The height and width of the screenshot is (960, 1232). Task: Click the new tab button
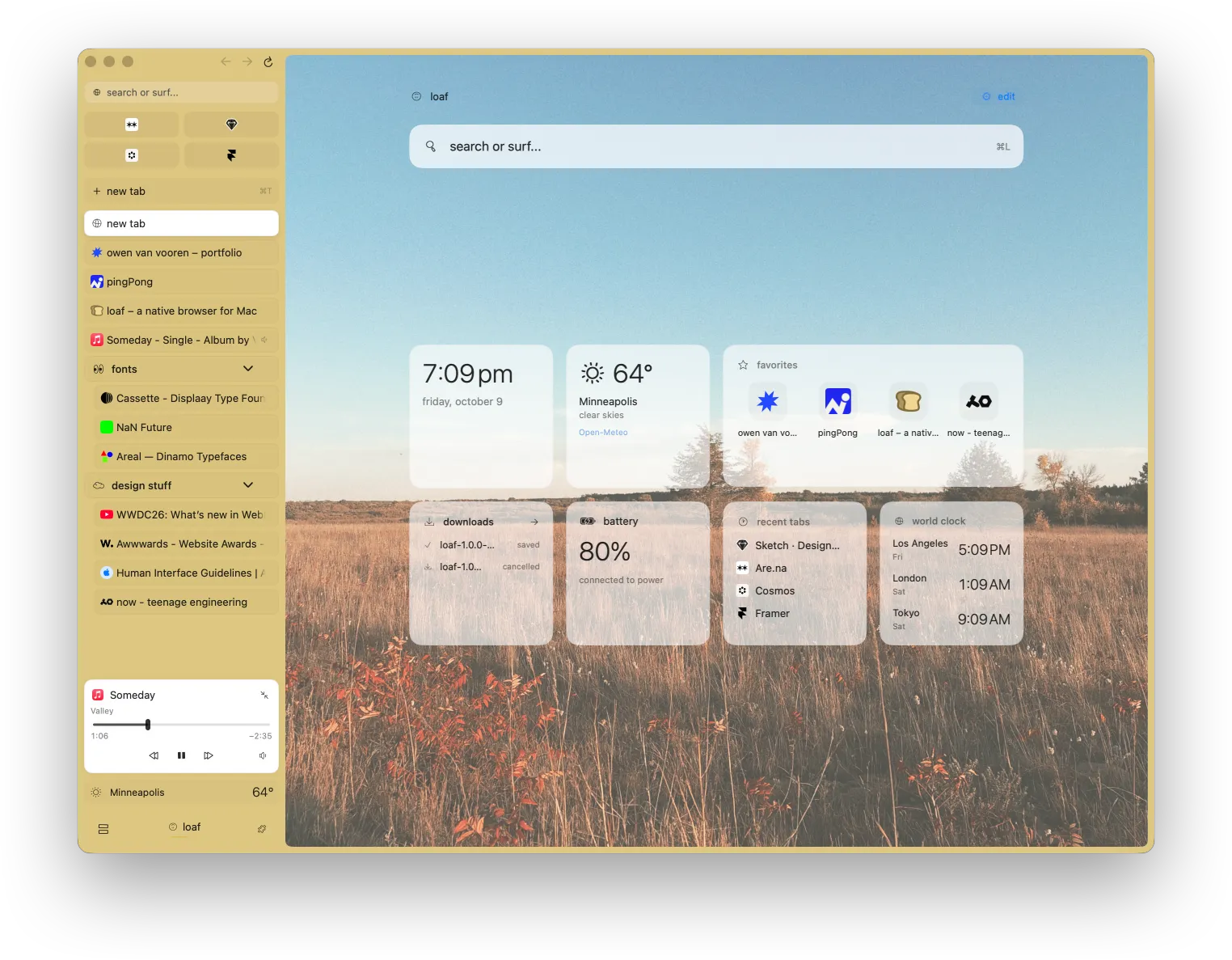coord(181,191)
